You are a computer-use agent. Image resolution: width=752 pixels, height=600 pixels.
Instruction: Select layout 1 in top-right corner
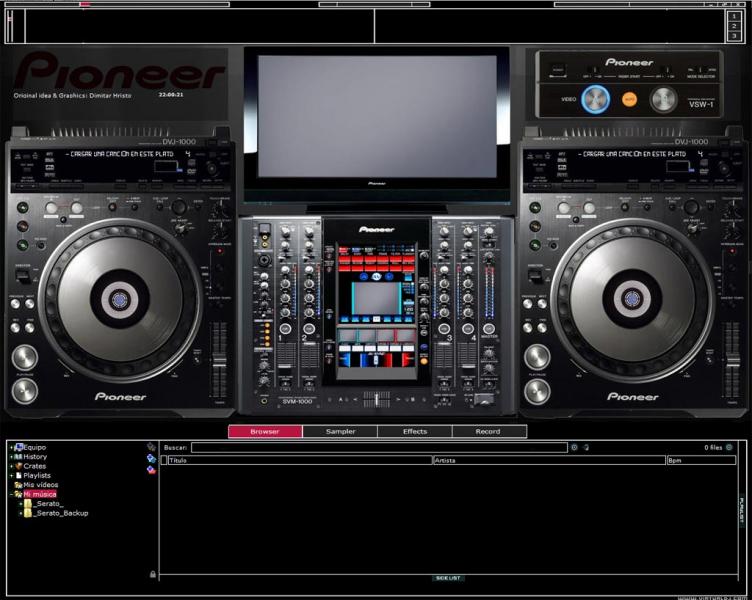point(734,16)
